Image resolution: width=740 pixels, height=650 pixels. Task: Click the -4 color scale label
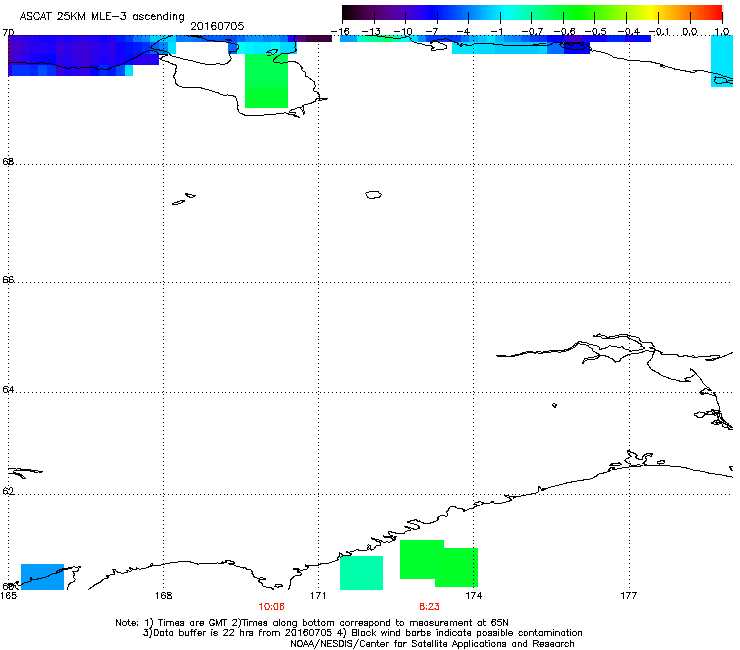463,32
